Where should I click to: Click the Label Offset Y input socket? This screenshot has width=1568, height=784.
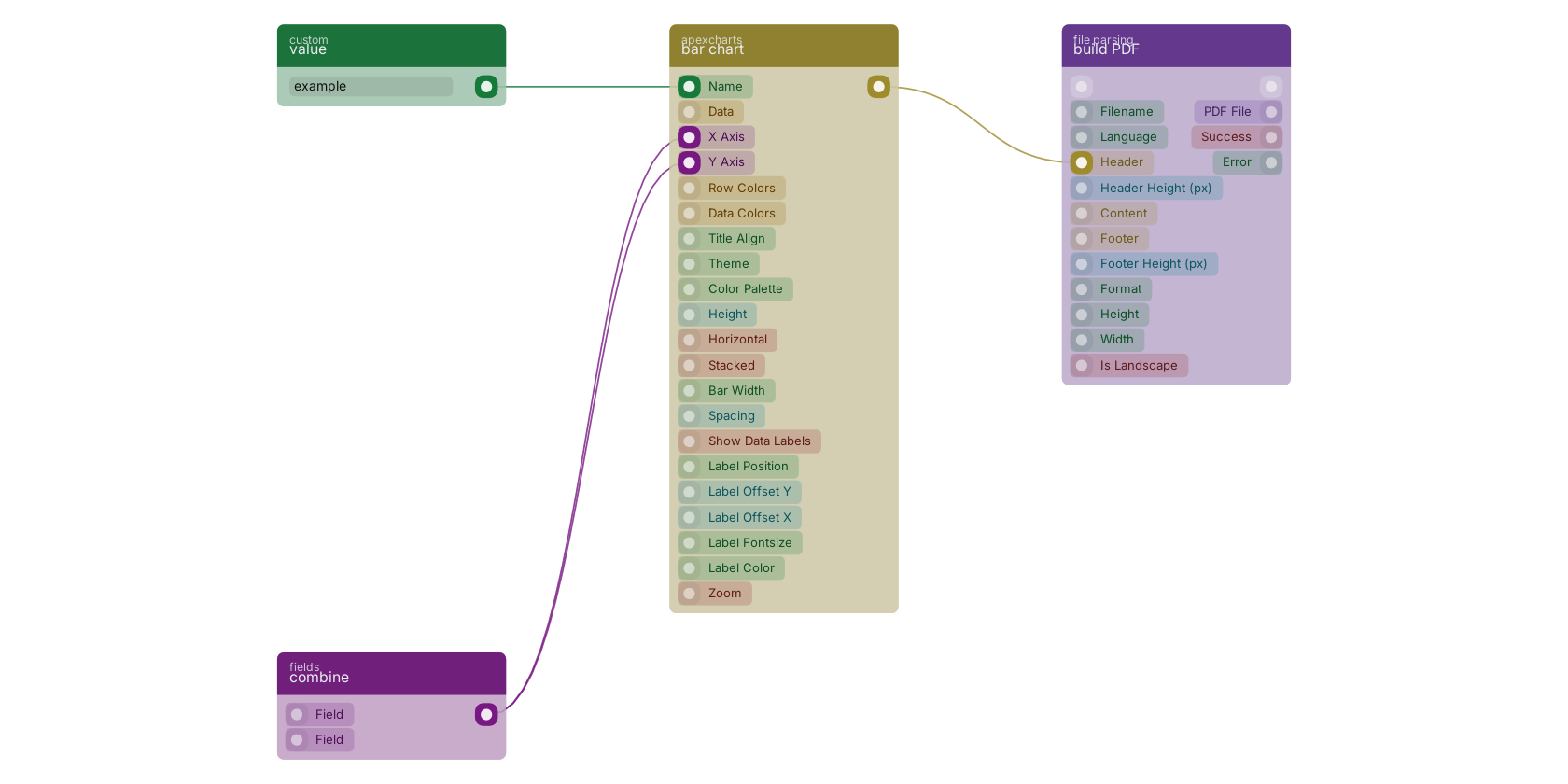[x=690, y=492]
